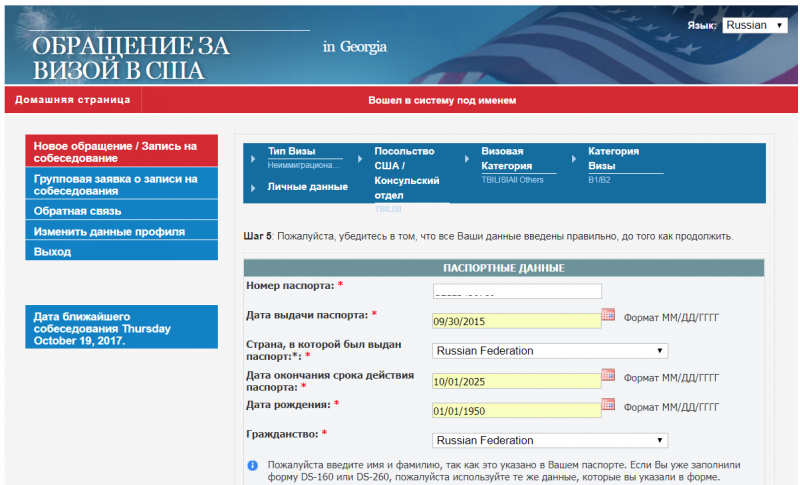Click the arrow icon before Тип Визы step

[x=253, y=159]
